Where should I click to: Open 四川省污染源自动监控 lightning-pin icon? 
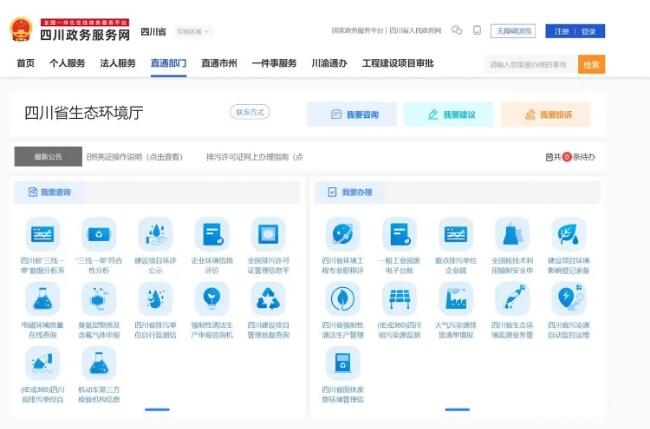pyautogui.click(x=568, y=299)
